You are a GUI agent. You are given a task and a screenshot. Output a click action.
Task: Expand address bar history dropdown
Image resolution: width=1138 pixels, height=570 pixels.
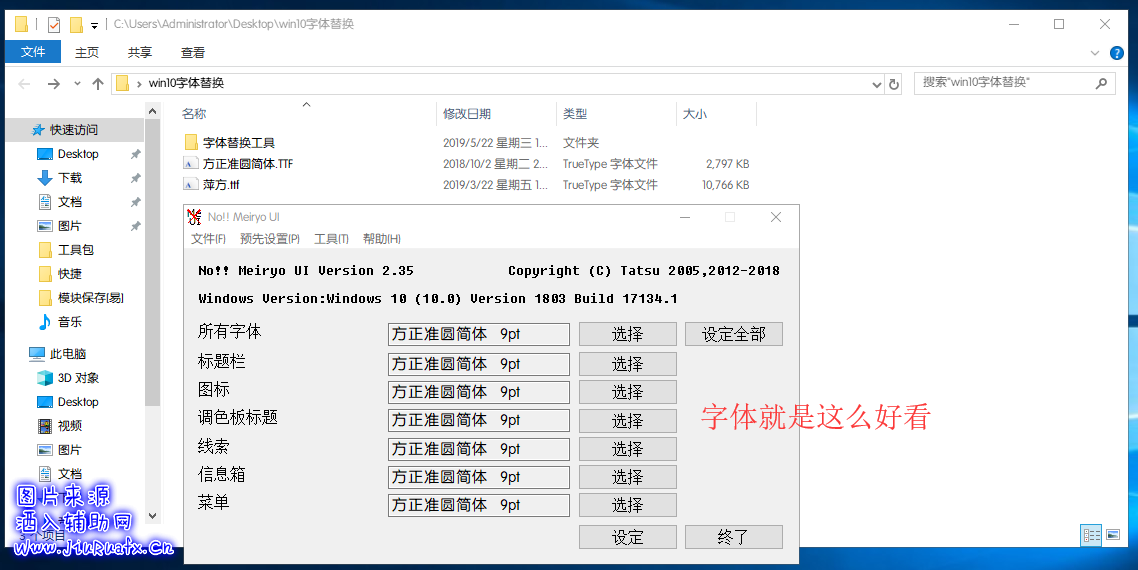[876, 84]
